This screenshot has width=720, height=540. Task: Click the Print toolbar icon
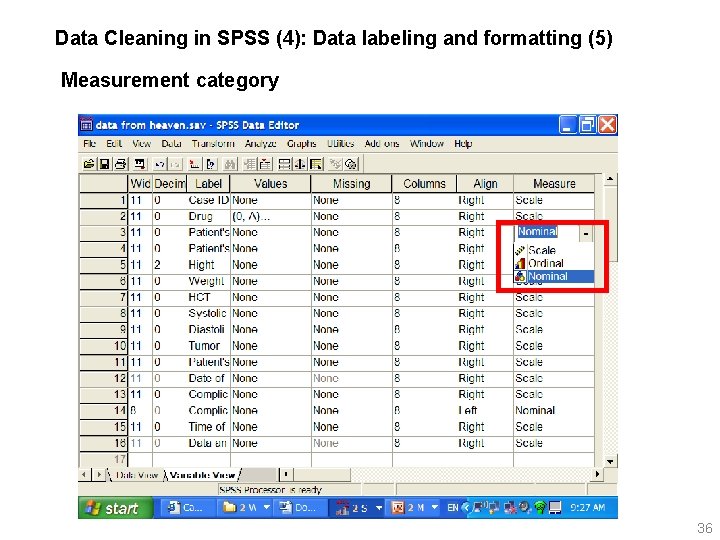[x=120, y=164]
